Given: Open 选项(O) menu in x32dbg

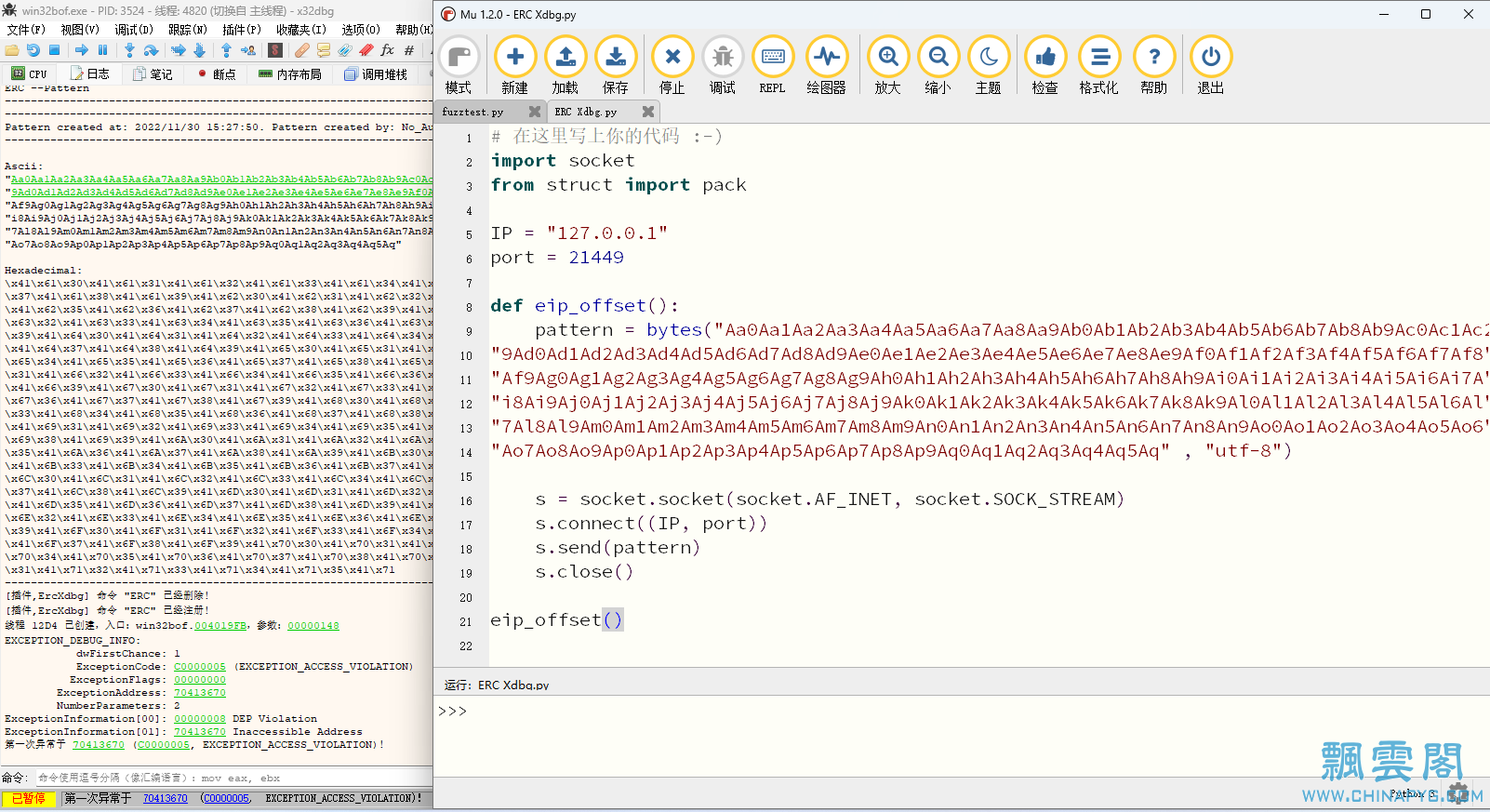Looking at the screenshot, I should (361, 30).
